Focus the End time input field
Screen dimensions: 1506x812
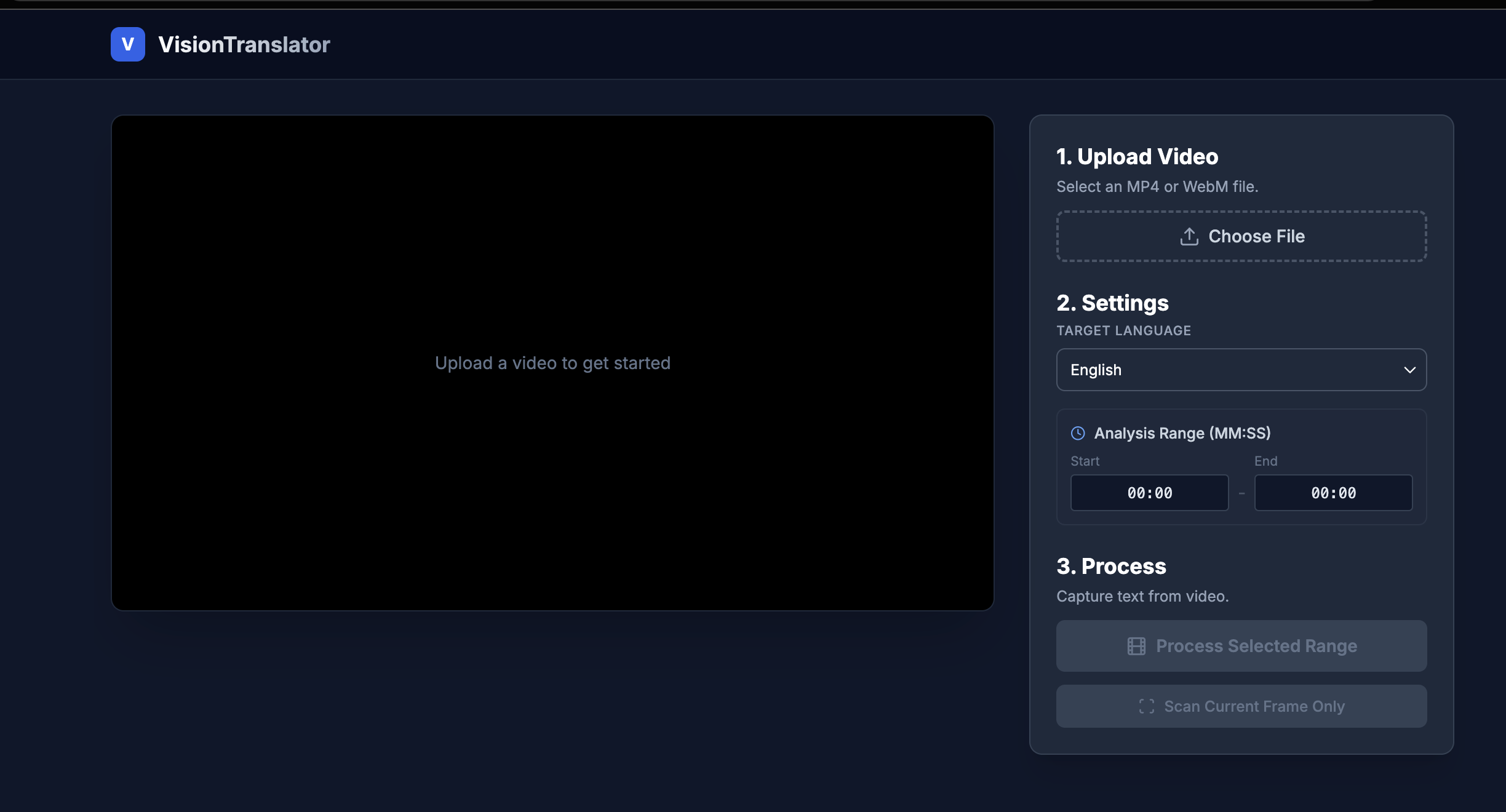point(1333,493)
